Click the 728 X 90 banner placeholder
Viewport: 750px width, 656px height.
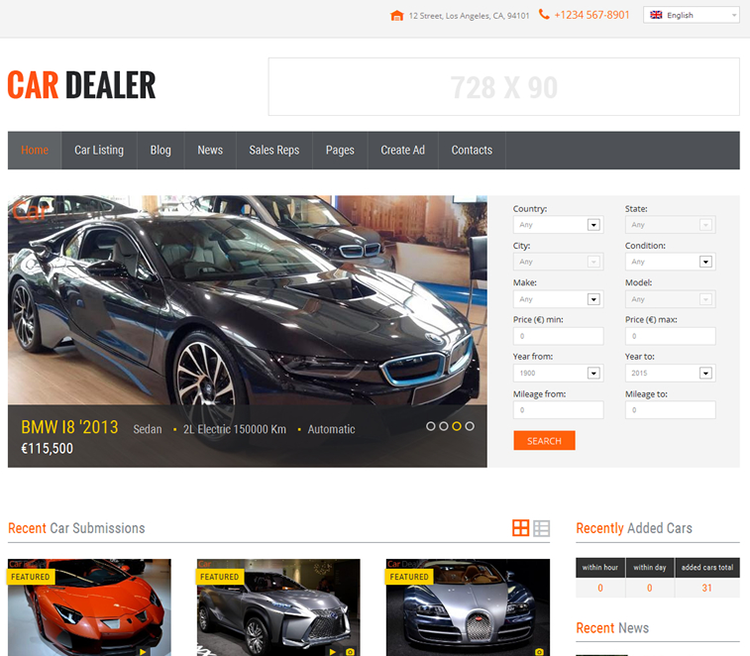[x=504, y=87]
